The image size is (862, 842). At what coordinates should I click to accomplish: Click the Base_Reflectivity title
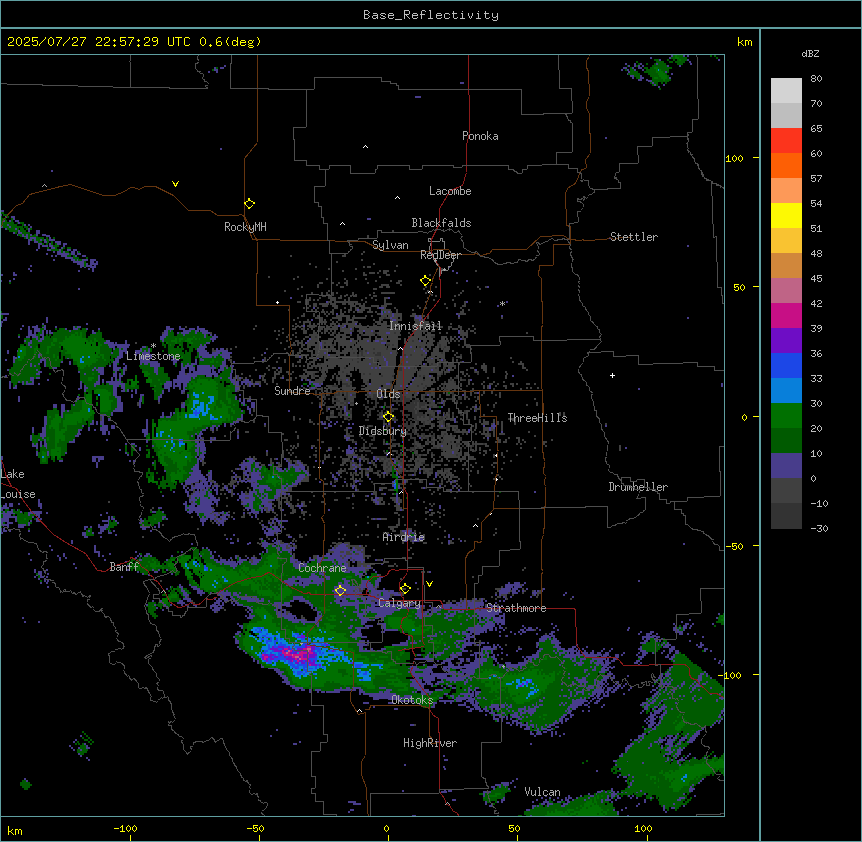tap(431, 15)
